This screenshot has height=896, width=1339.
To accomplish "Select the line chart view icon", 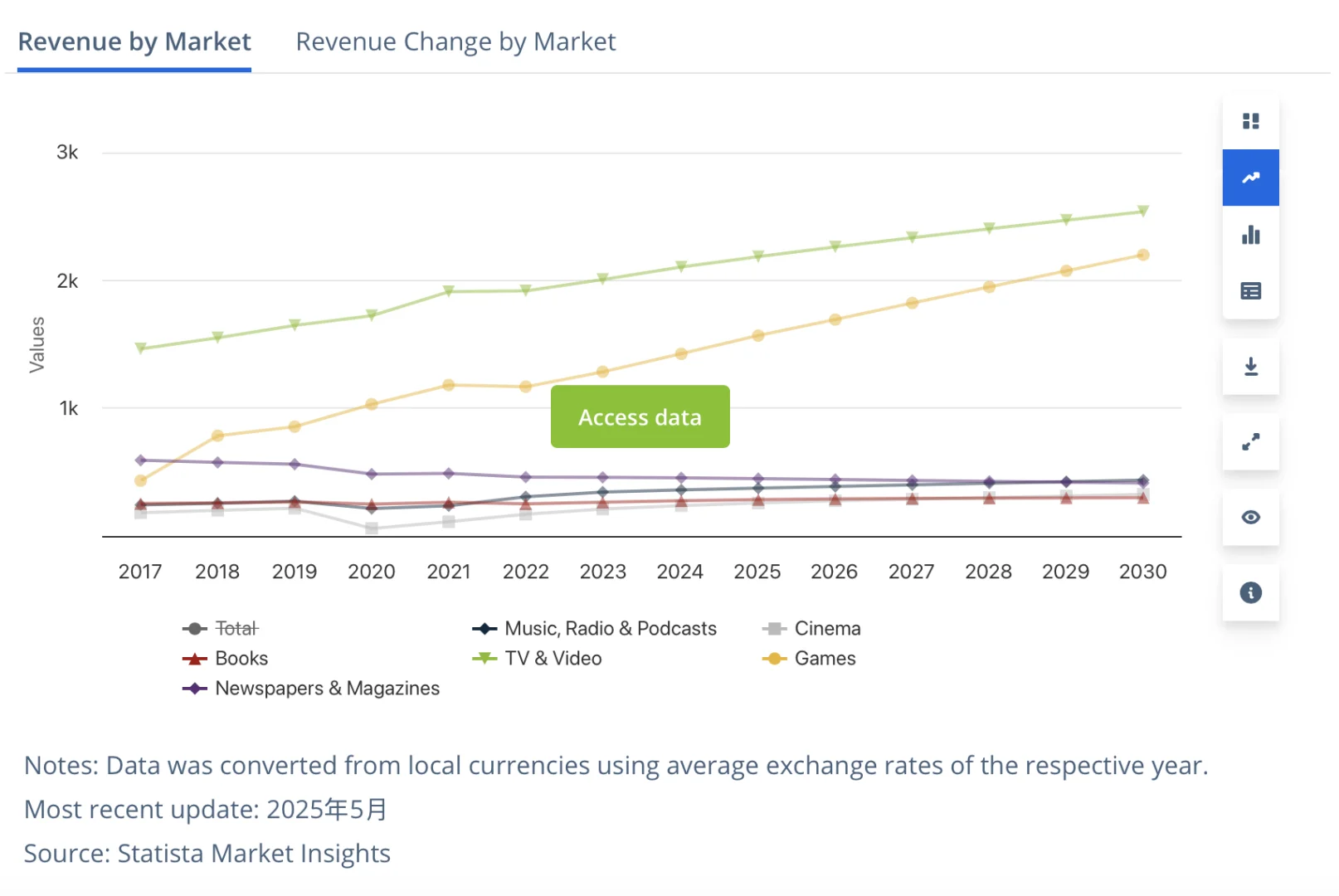I will pos(1250,178).
